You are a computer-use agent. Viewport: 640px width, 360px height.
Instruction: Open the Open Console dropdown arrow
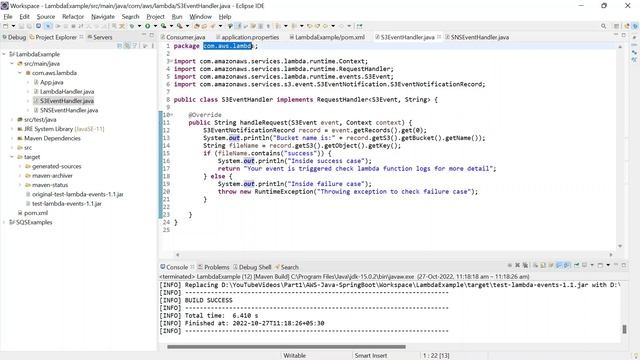(608, 265)
